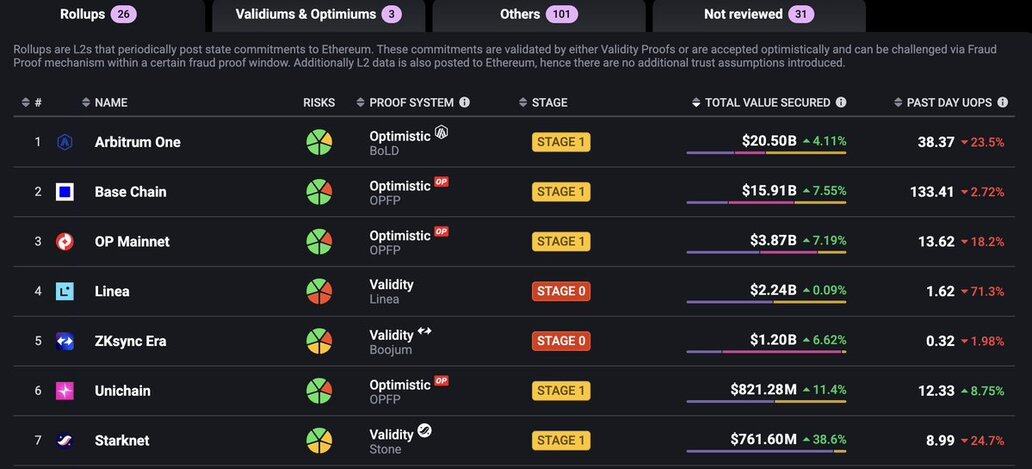Click Linea's Stage 0 badge

click(x=561, y=291)
